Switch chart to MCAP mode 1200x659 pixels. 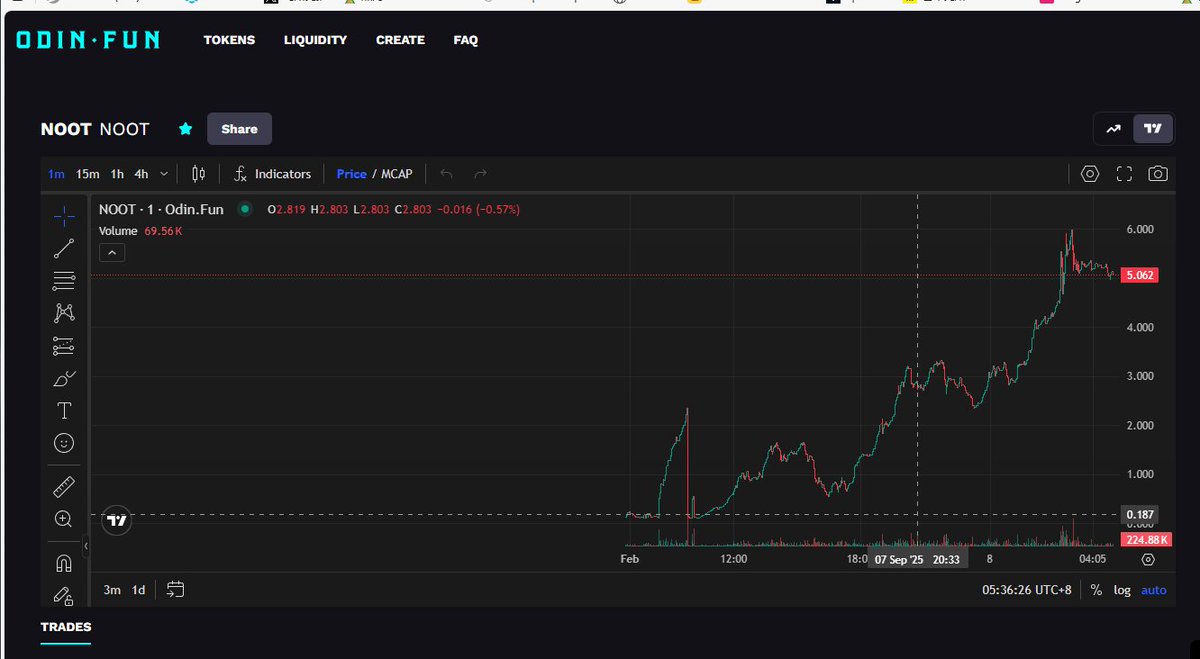pos(397,174)
